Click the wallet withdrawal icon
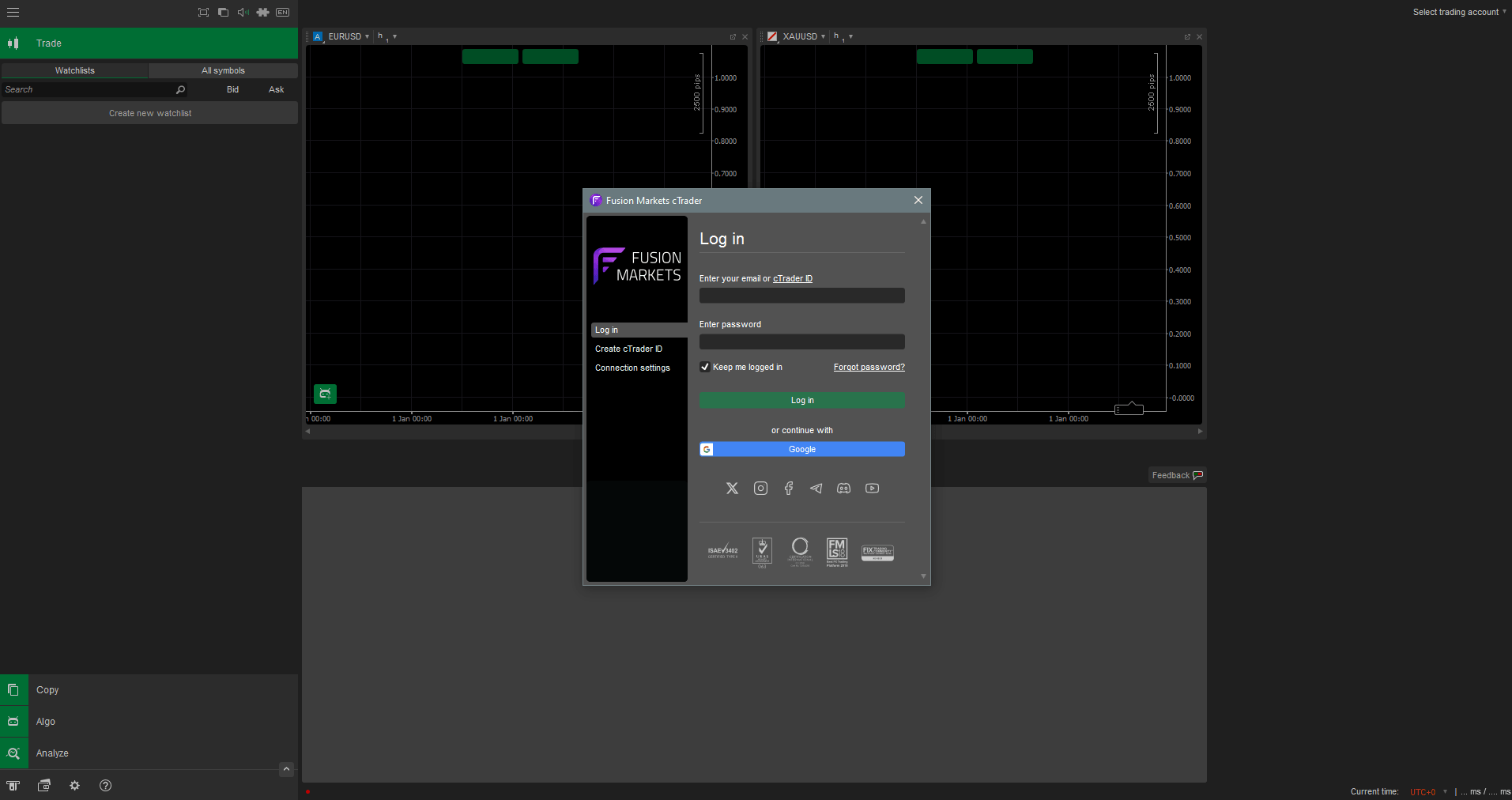1512x800 pixels. 44,785
